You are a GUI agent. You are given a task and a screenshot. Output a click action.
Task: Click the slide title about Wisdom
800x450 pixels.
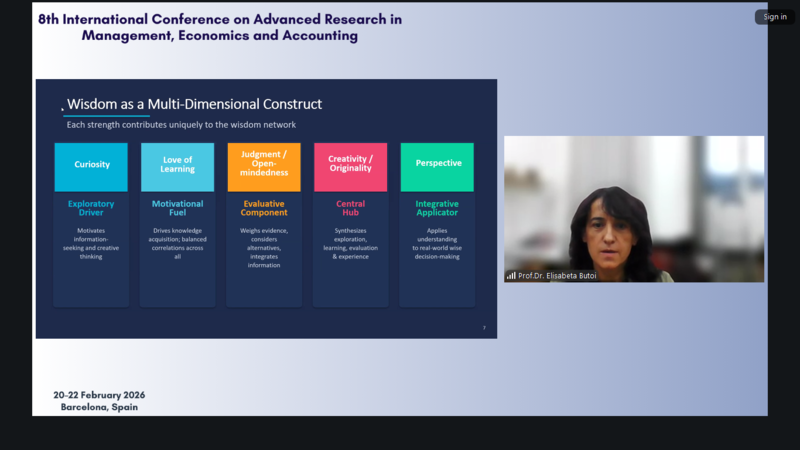194,104
